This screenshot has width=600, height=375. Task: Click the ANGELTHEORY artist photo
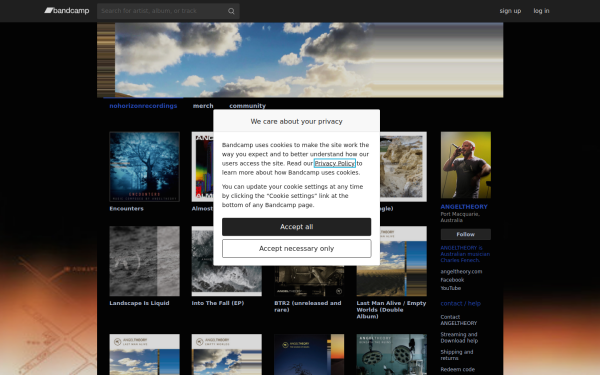click(x=465, y=165)
